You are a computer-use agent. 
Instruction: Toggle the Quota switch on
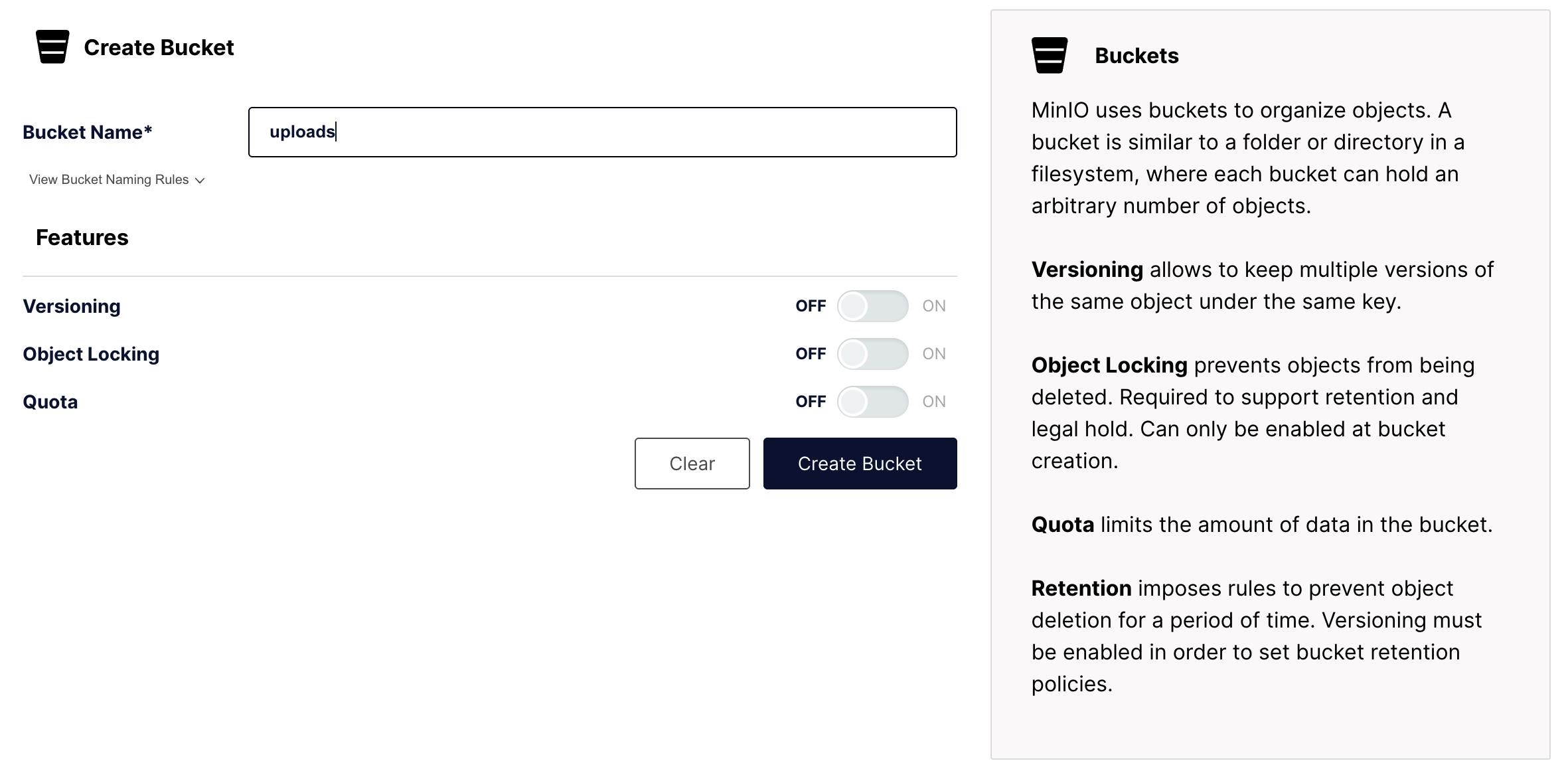tap(872, 402)
